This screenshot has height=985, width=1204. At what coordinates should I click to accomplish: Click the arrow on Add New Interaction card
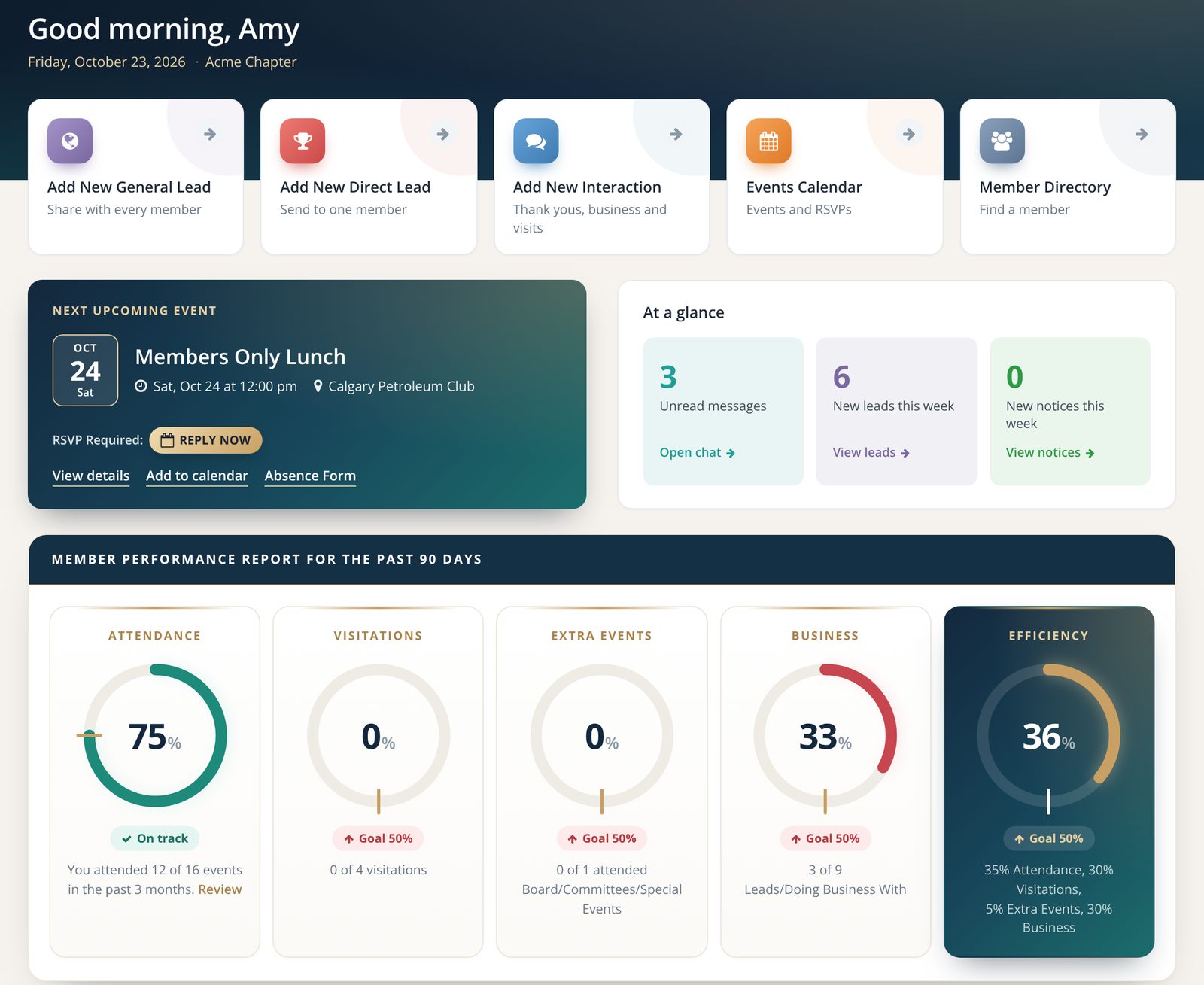coord(676,134)
